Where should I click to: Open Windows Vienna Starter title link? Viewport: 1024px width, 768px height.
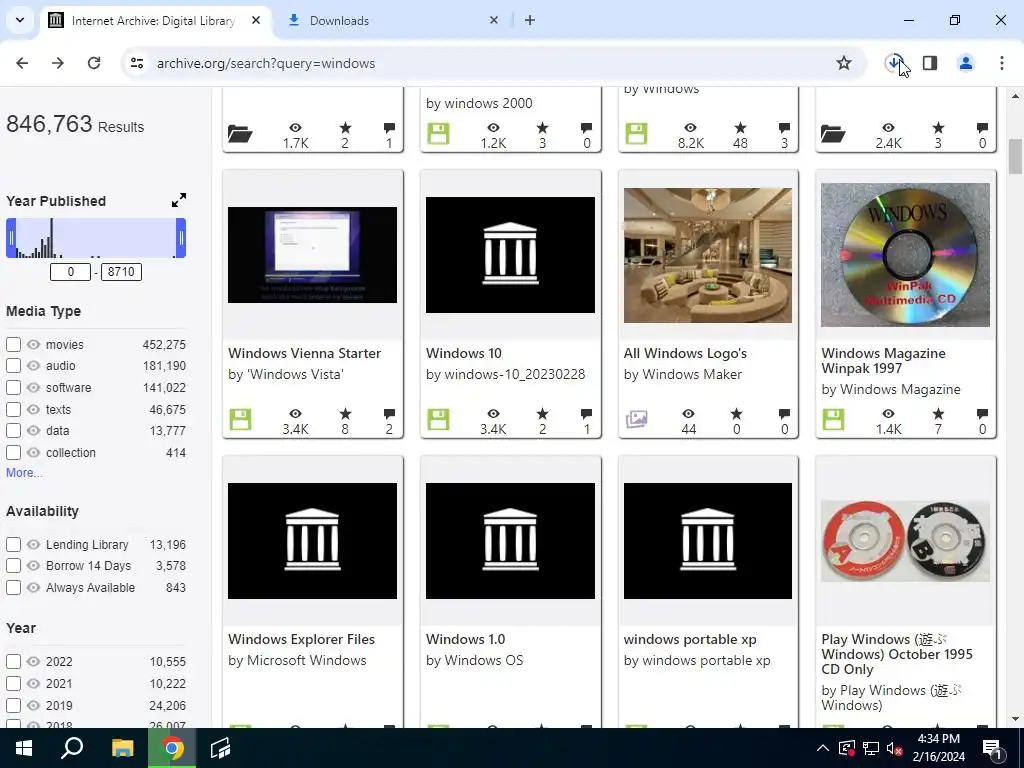point(304,353)
